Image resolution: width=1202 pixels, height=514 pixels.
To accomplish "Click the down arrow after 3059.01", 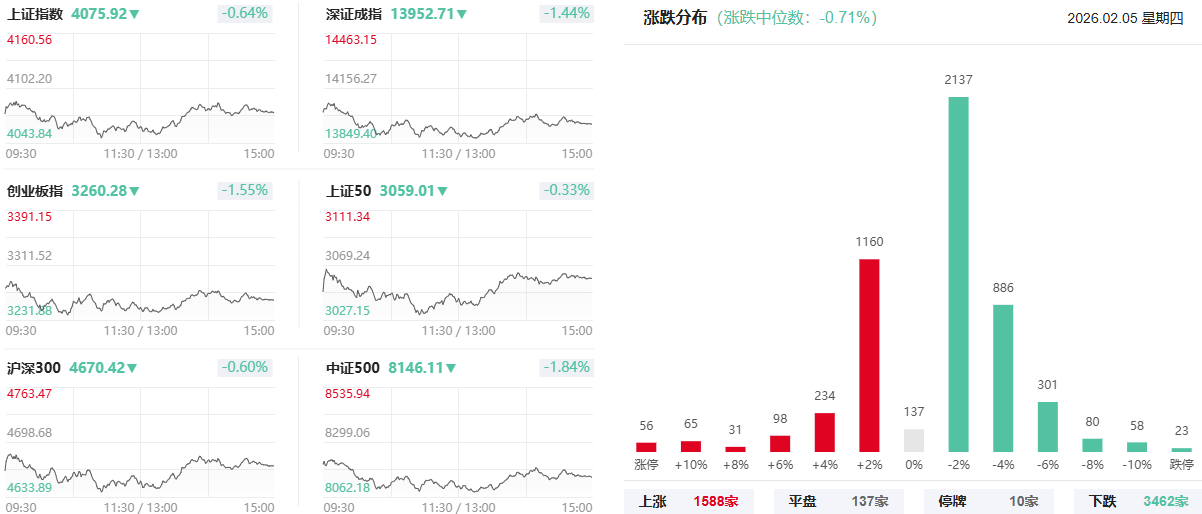I will tap(443, 191).
